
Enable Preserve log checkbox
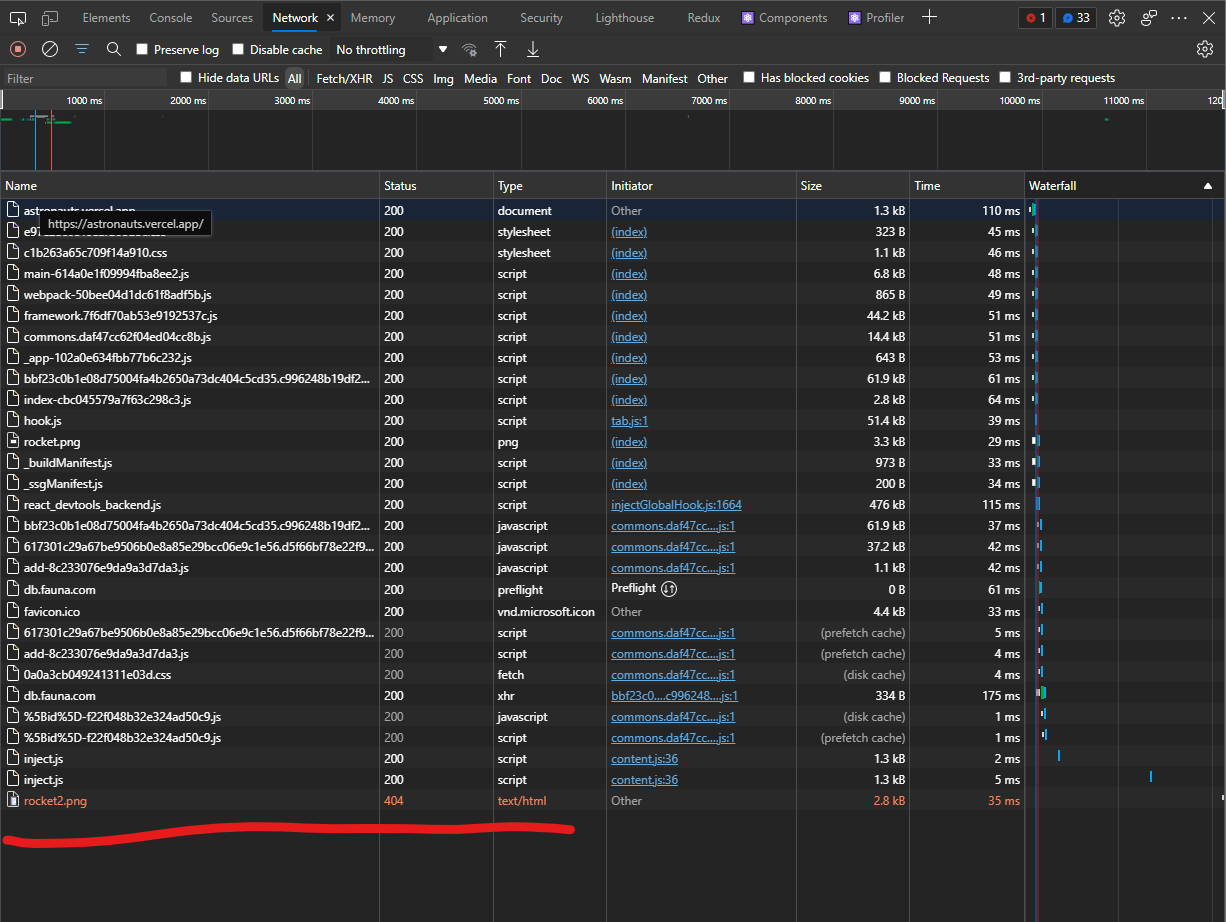(x=142, y=49)
